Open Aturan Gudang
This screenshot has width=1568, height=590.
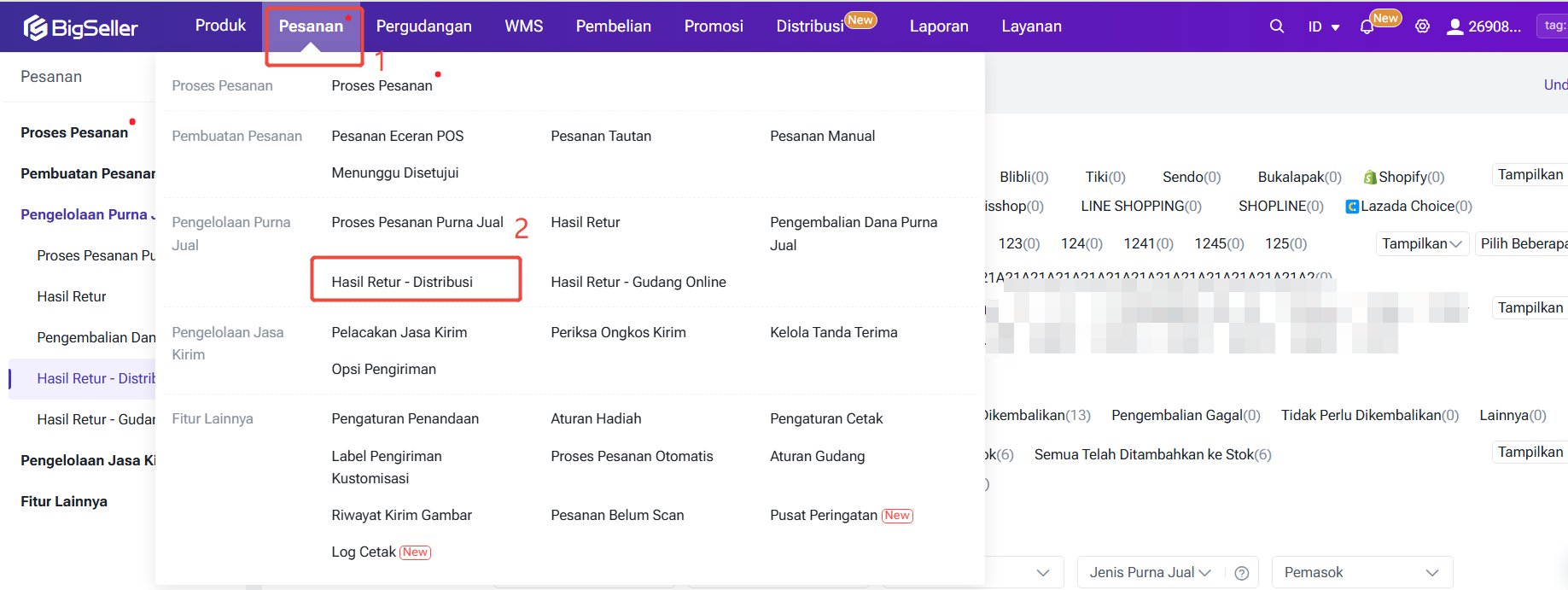pyautogui.click(x=818, y=456)
